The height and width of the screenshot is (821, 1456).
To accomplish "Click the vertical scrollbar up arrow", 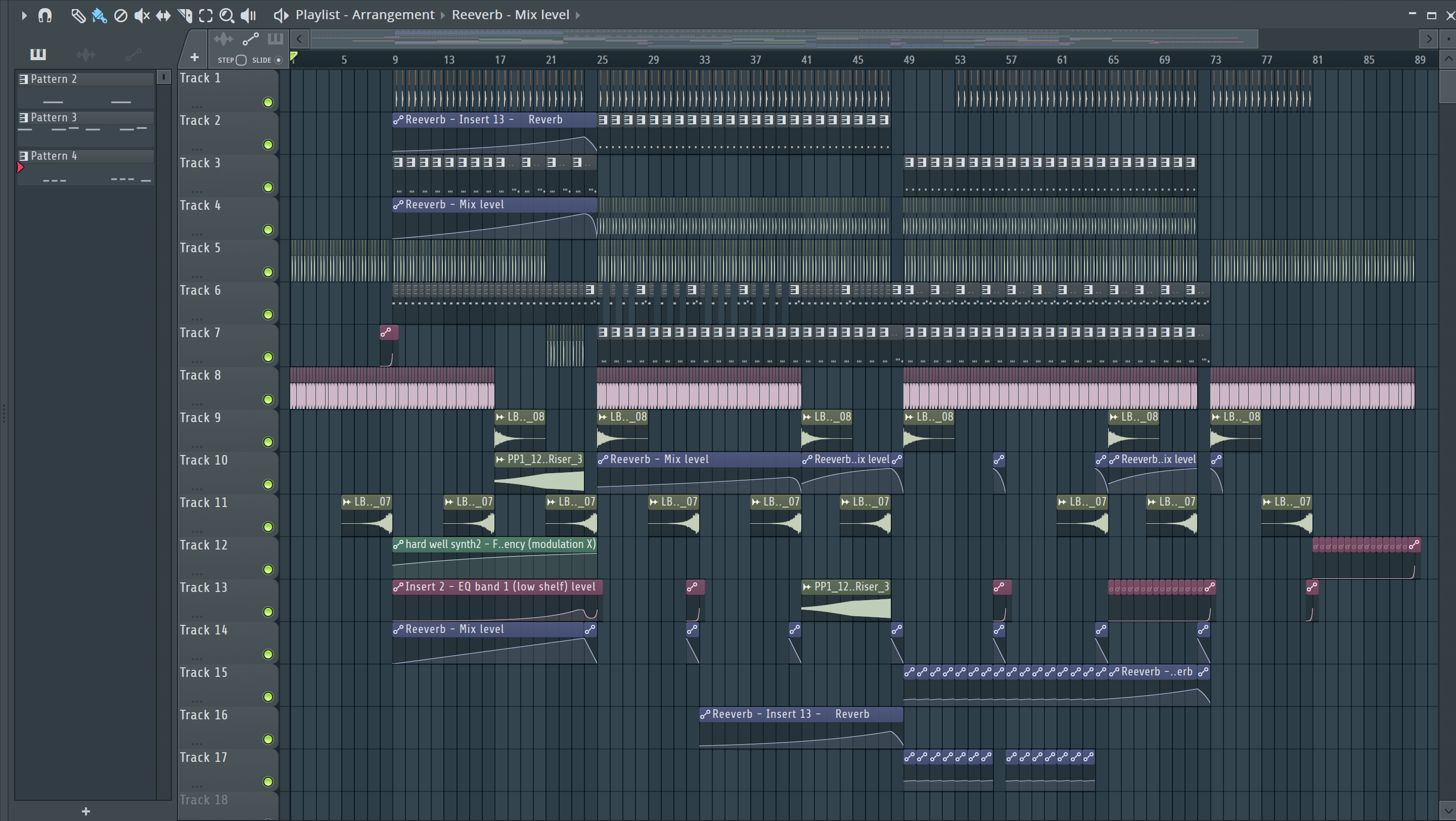I will pos(1447,59).
